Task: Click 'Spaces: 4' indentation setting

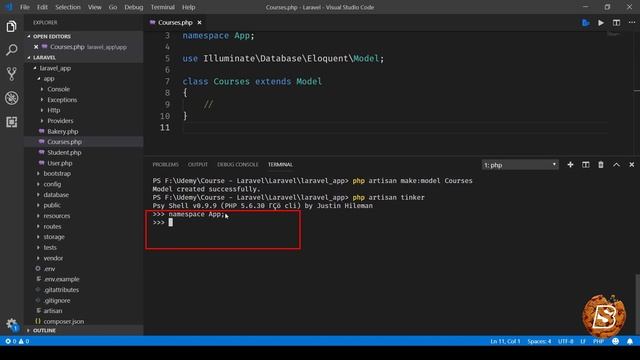Action: tap(539, 341)
